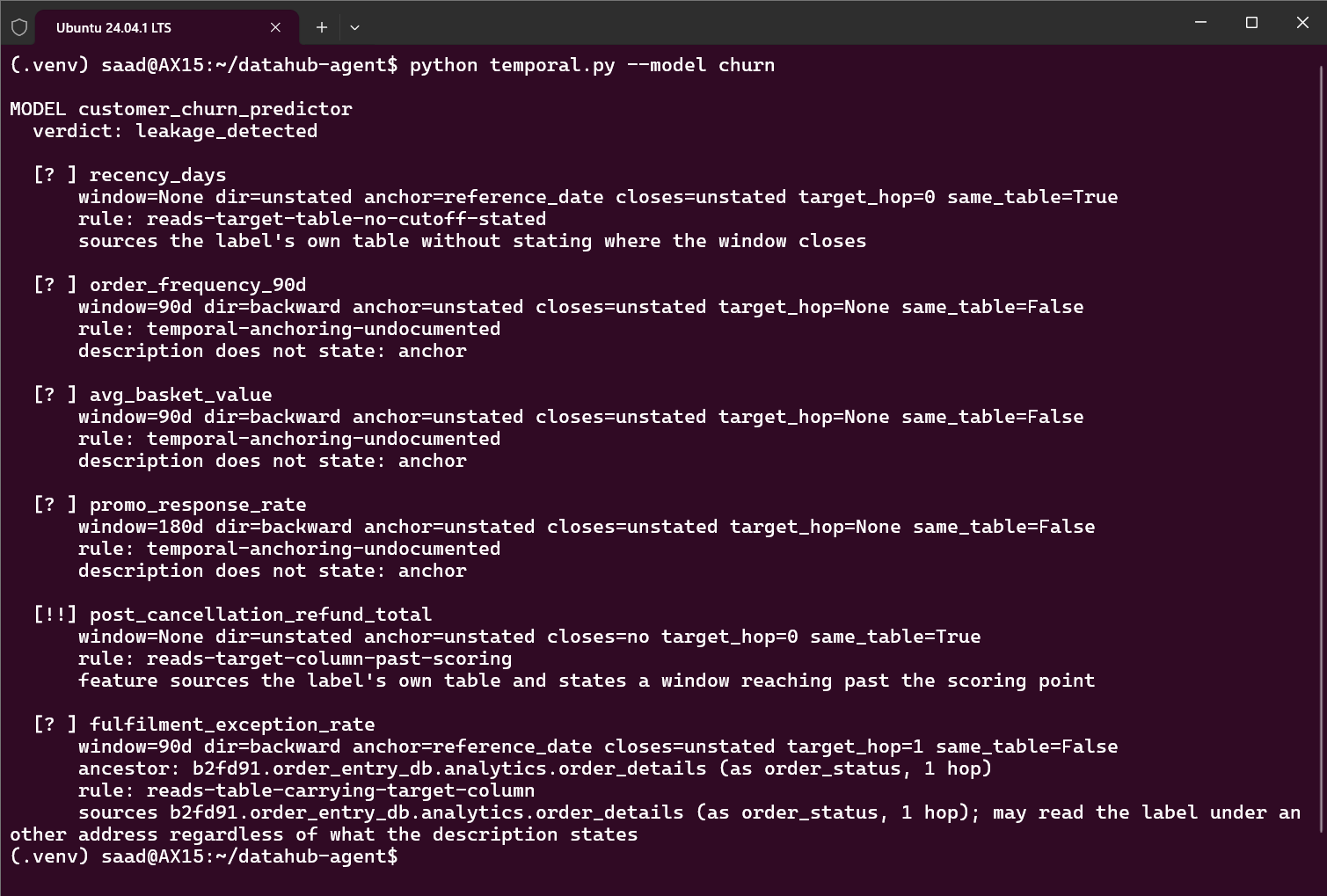
Task: Click the terminal vertical scrollbar
Action: coord(1321,448)
